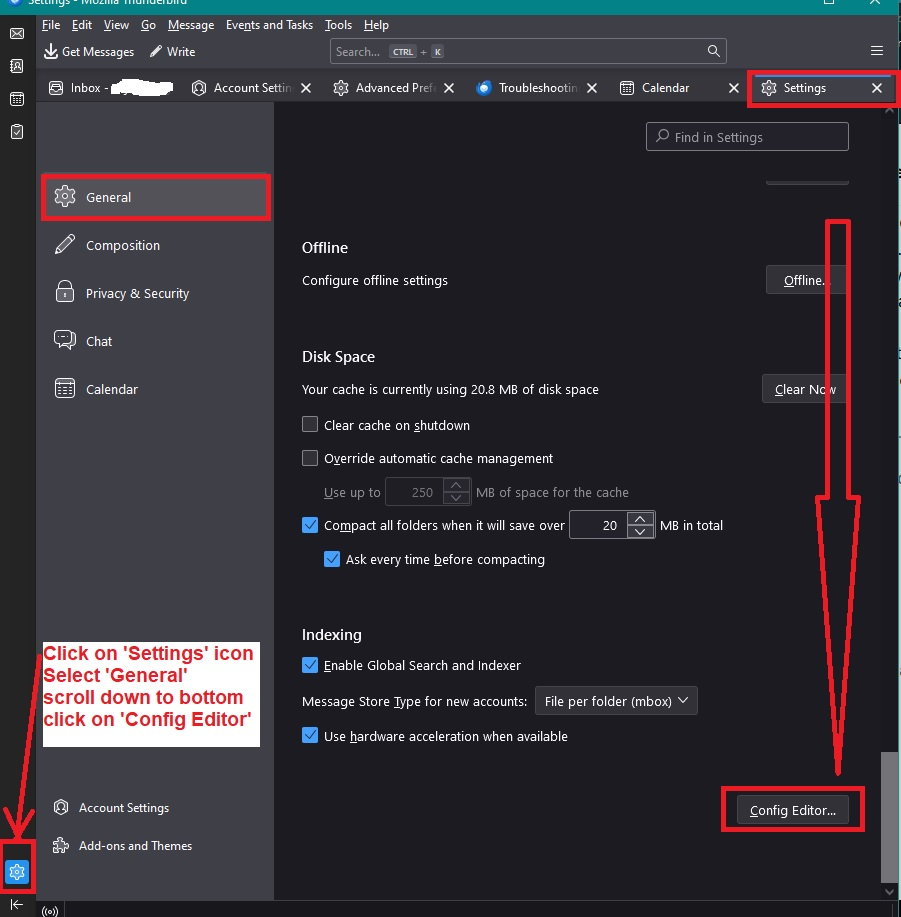Select Privacy & Security category
Image resolution: width=901 pixels, height=917 pixels.
[x=156, y=293]
